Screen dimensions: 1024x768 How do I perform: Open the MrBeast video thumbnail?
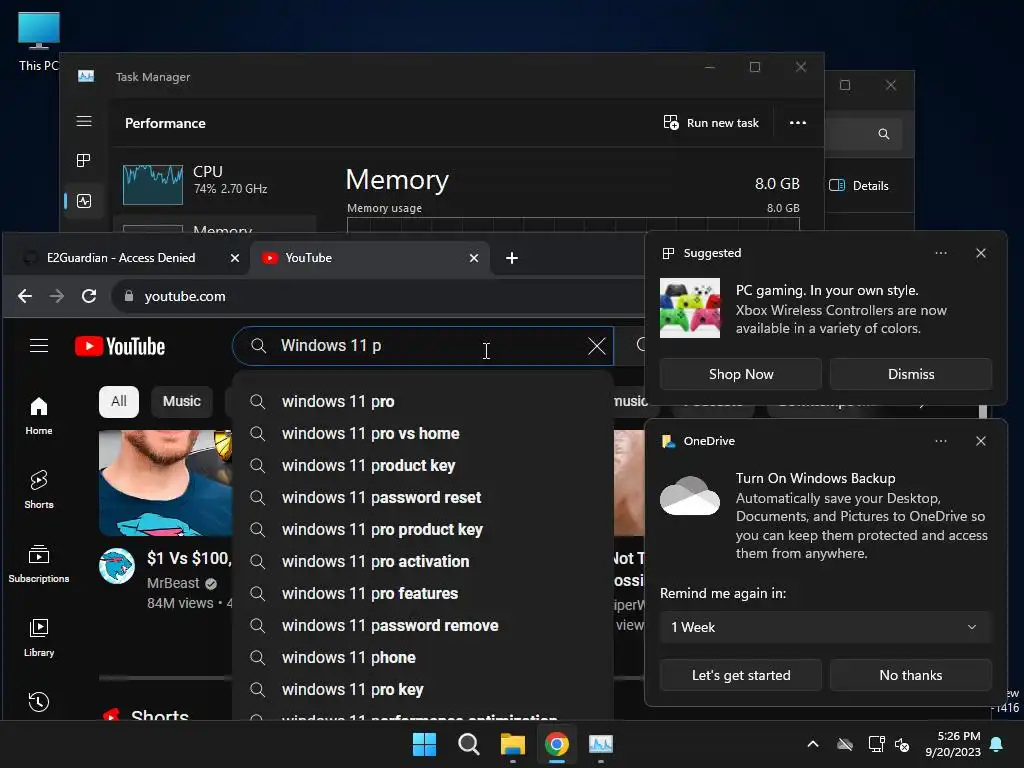pos(165,483)
